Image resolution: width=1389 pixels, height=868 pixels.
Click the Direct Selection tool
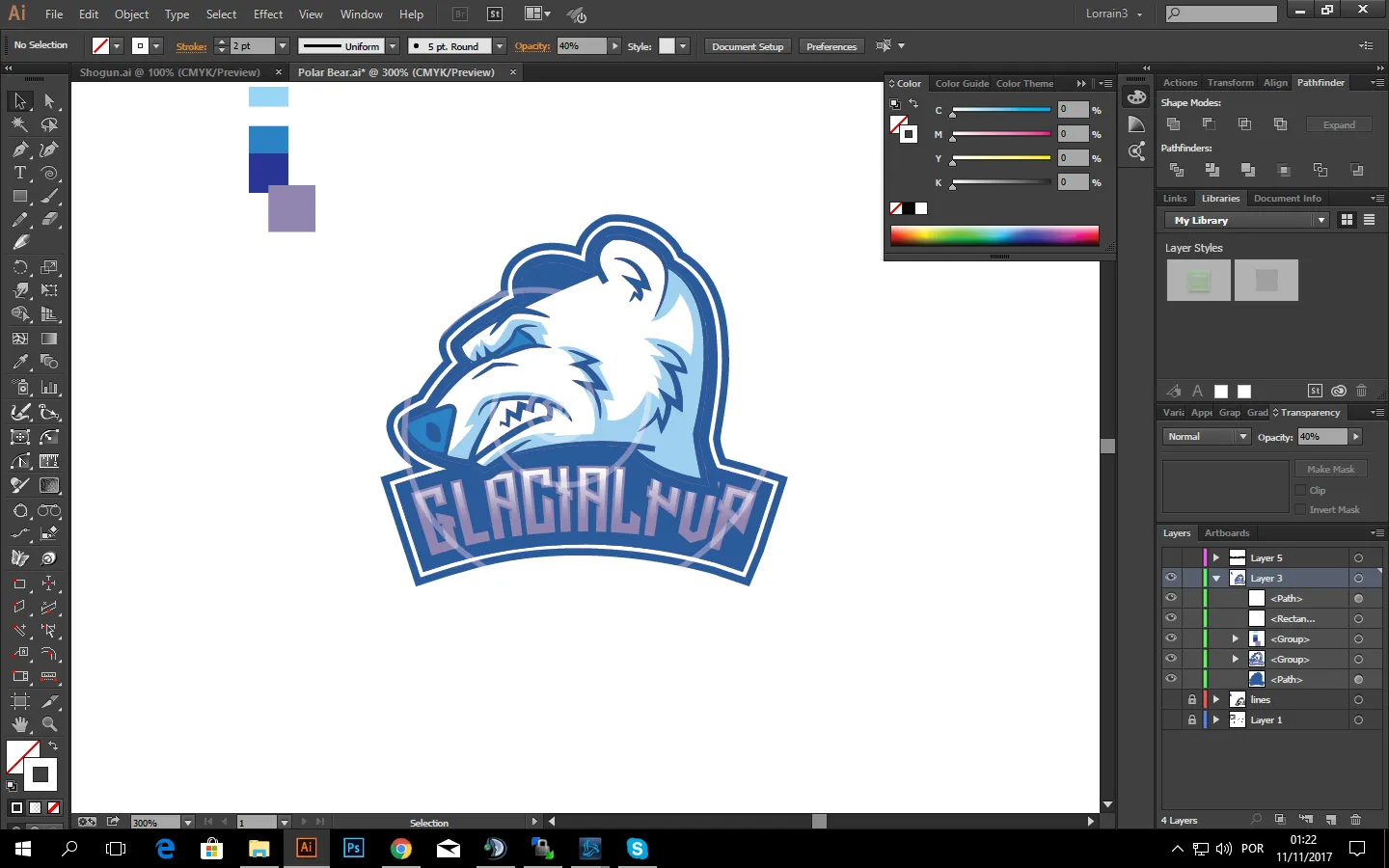coord(49,101)
